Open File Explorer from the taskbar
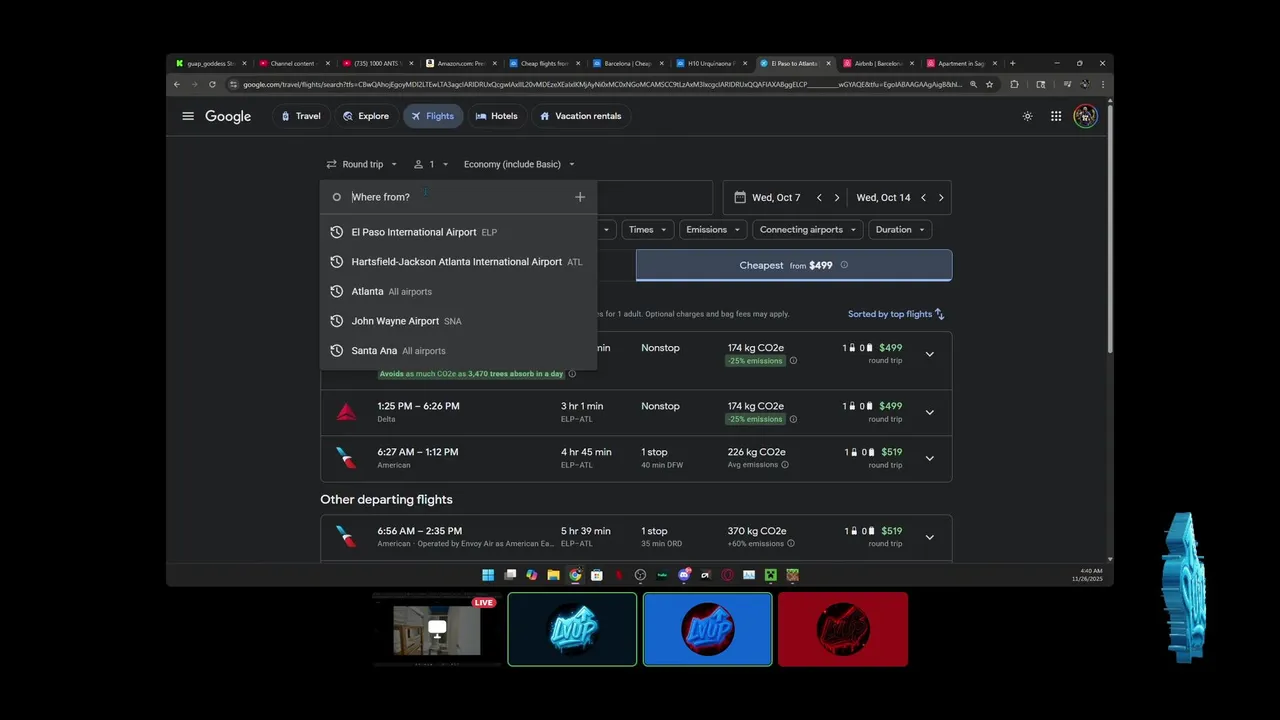This screenshot has width=1280, height=720. click(x=553, y=575)
